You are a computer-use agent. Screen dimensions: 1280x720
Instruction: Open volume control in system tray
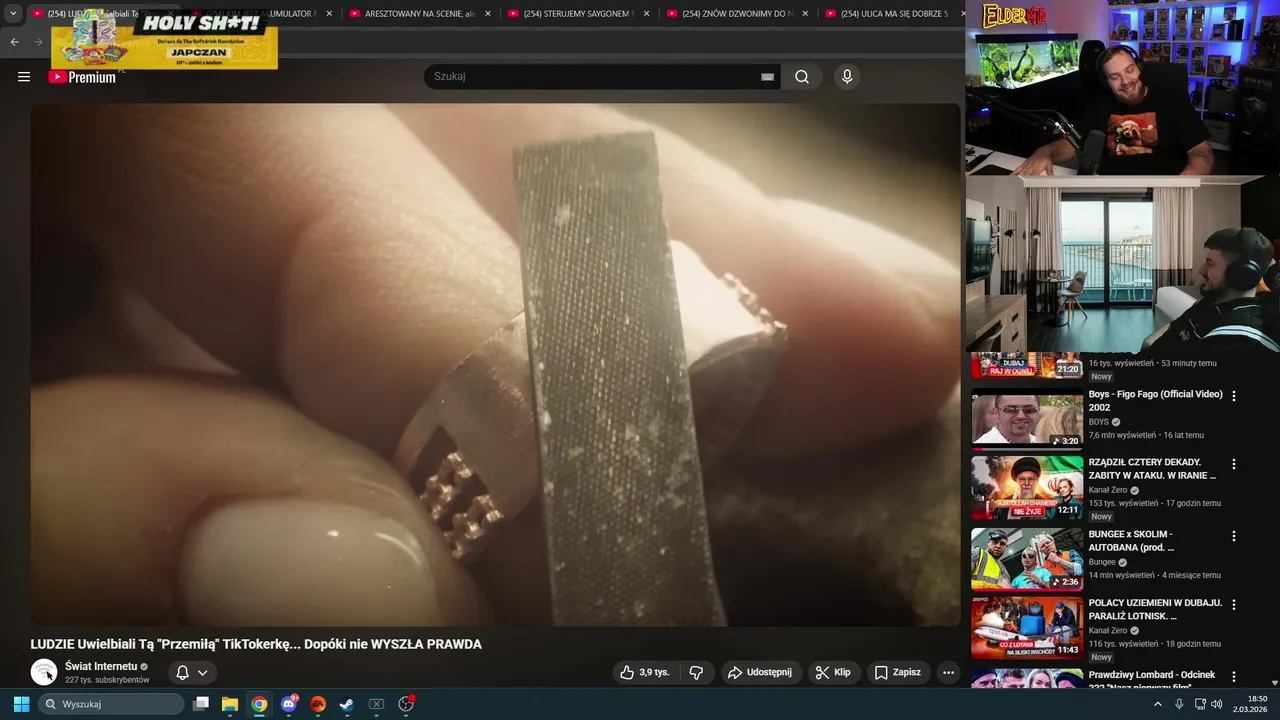click(x=1217, y=704)
